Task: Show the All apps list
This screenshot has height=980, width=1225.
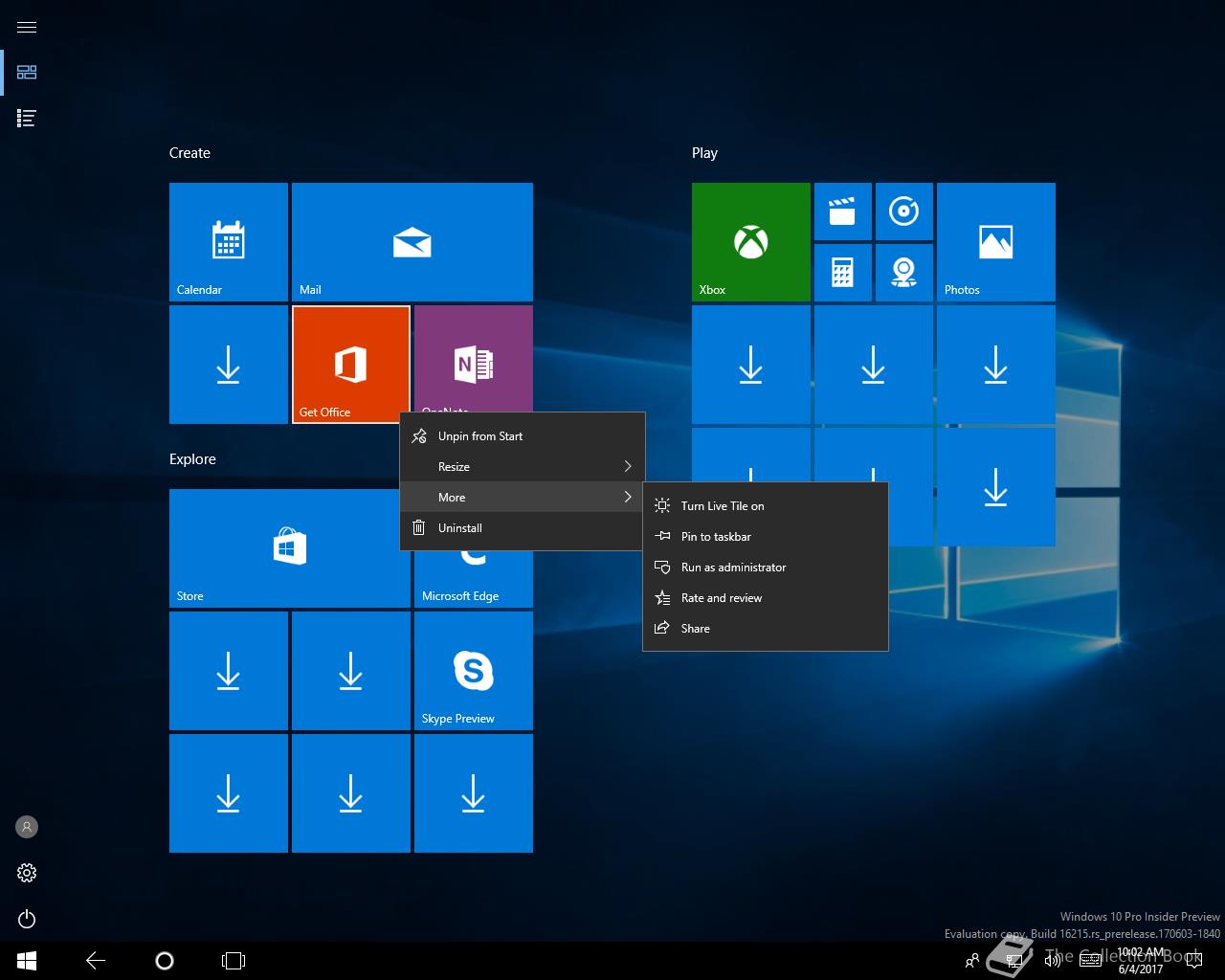Action: pos(27,119)
